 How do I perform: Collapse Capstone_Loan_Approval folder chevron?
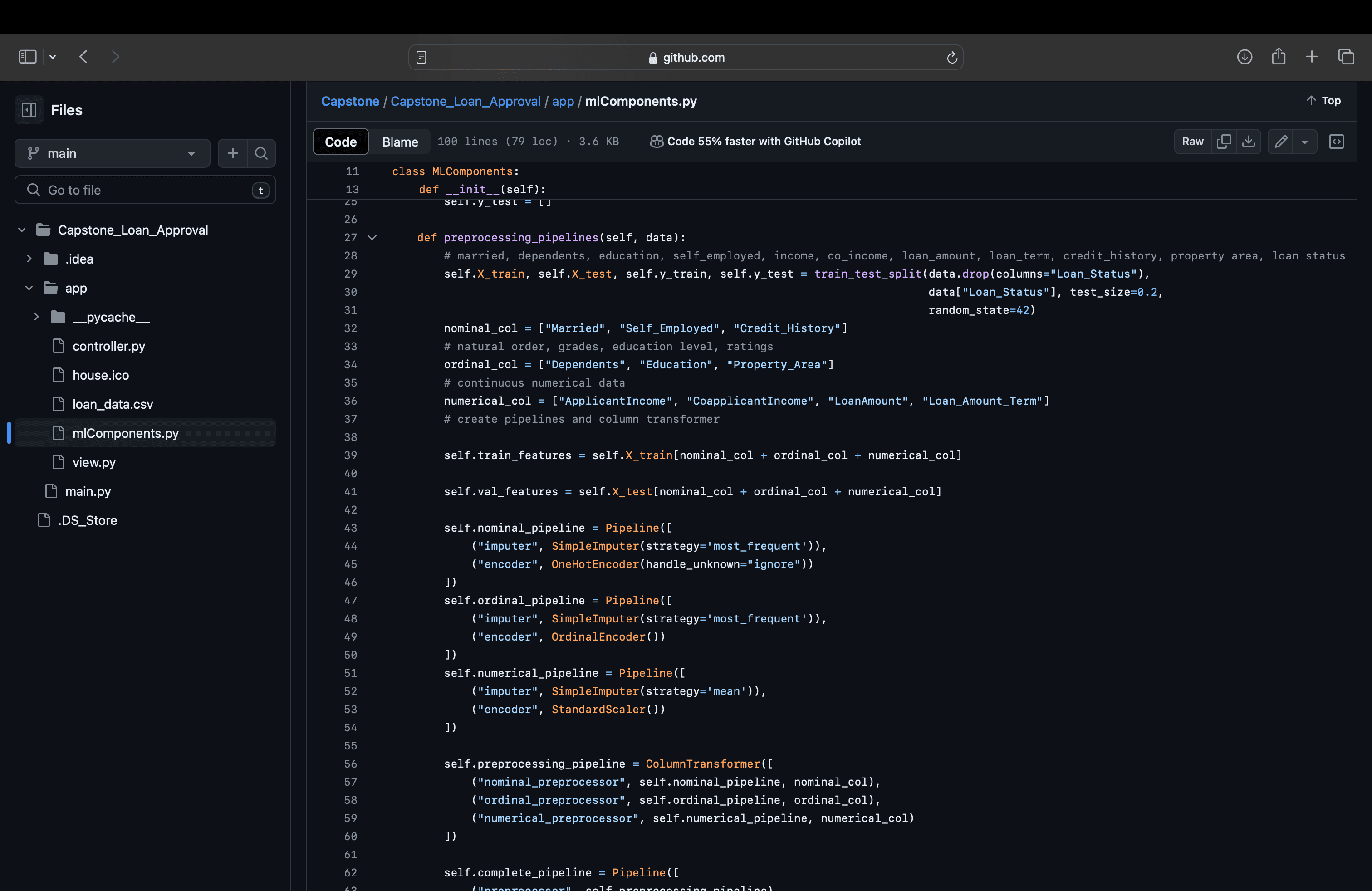pos(22,230)
